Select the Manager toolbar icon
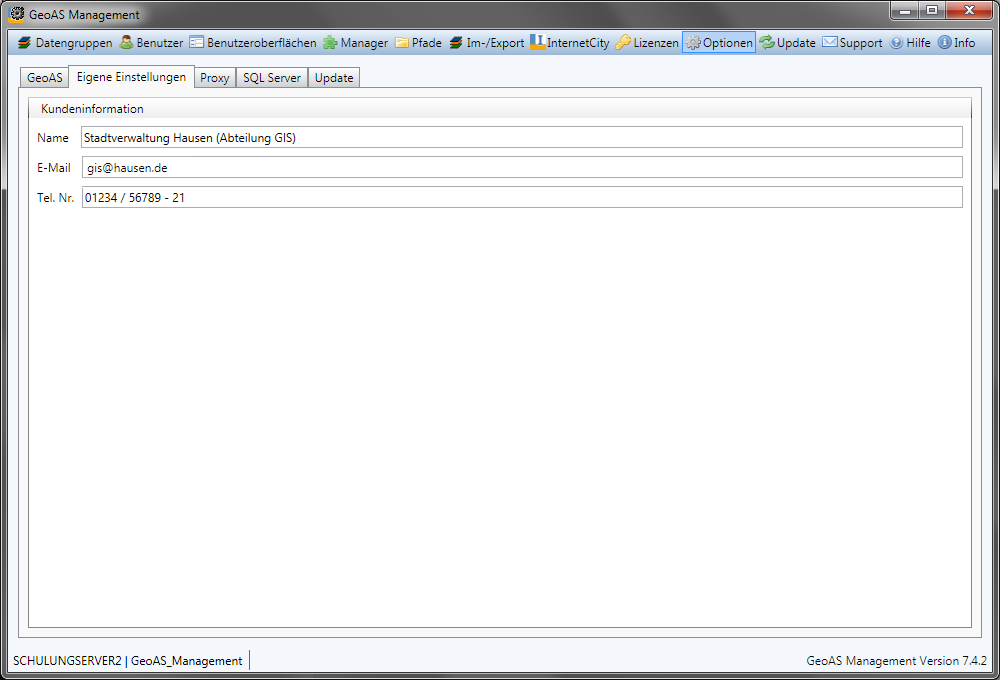The height and width of the screenshot is (680, 1000). tap(330, 43)
